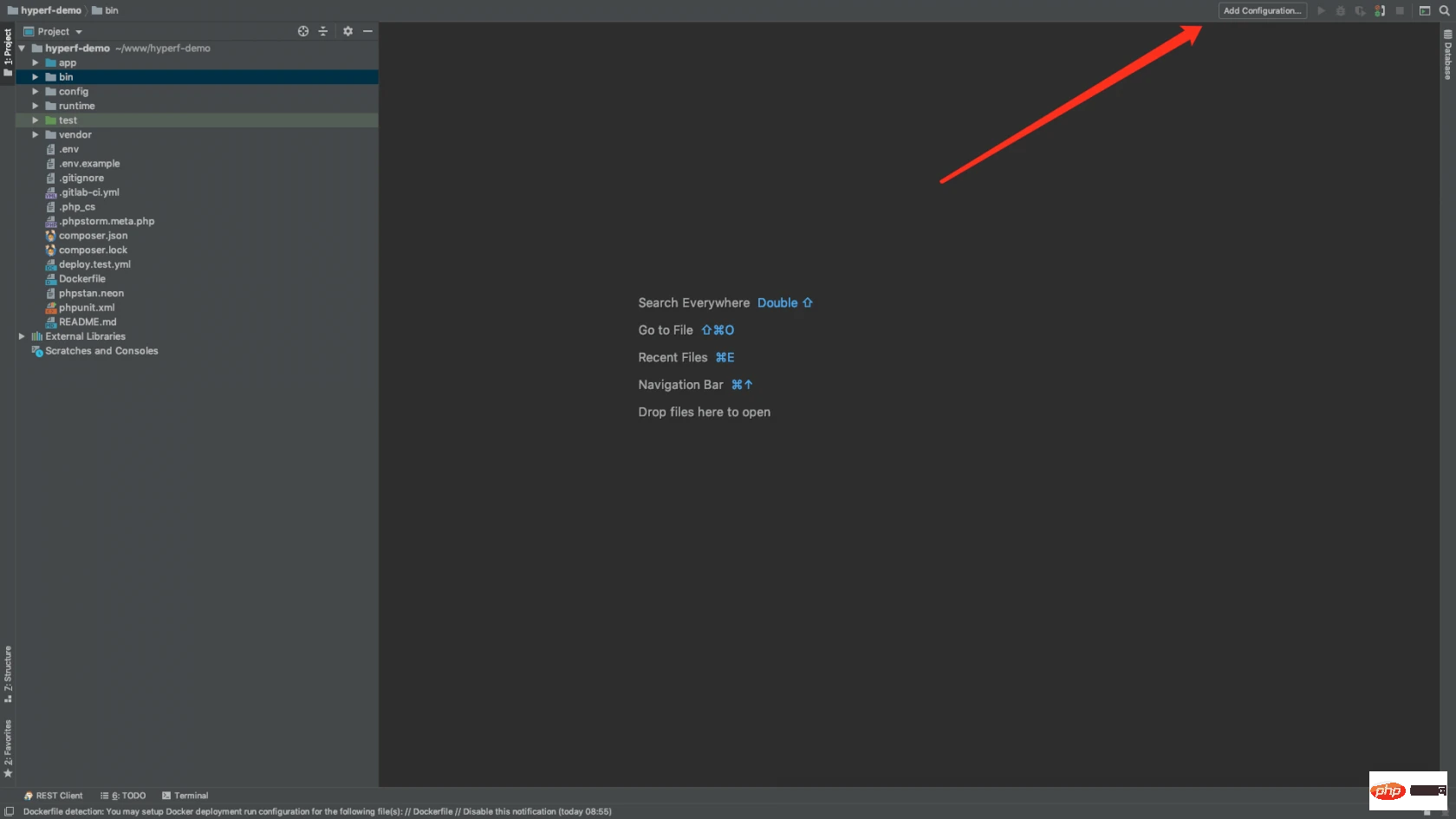The image size is (1456, 819).
Task: Click the PHP debug listener icon
Action: pos(1380,10)
